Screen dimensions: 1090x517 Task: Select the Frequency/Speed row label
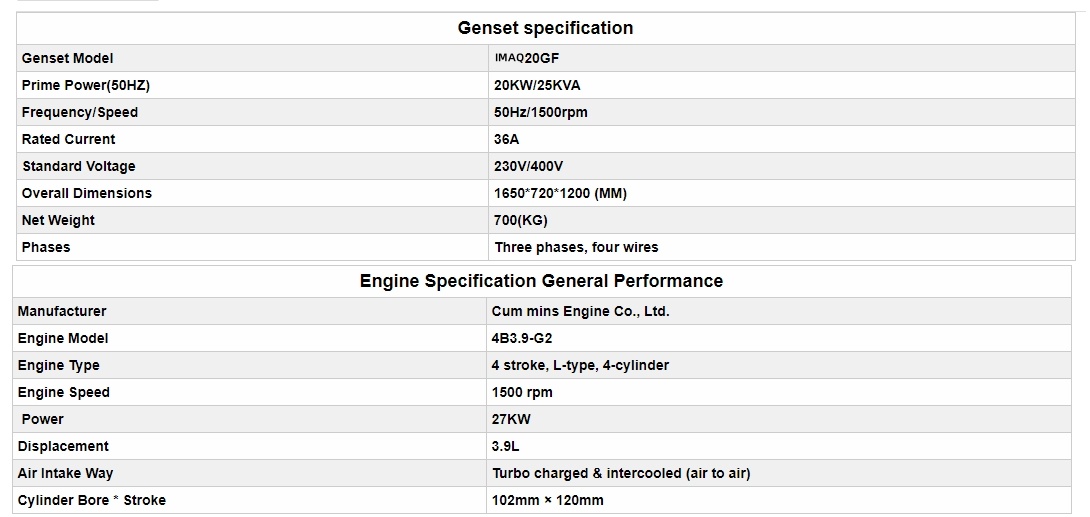(x=80, y=112)
